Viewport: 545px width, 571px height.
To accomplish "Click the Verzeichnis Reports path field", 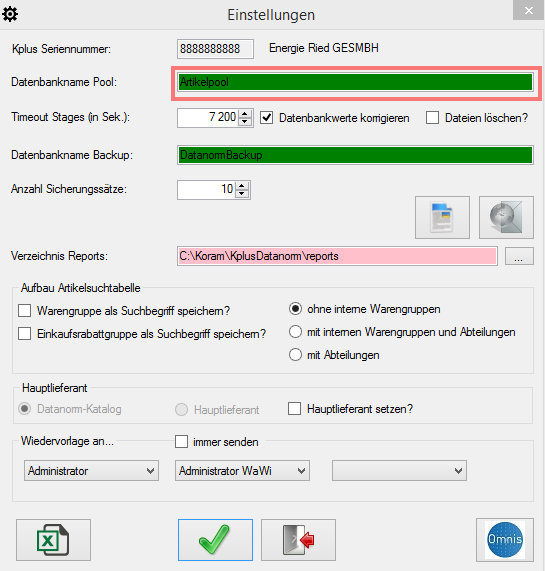I will 337,256.
